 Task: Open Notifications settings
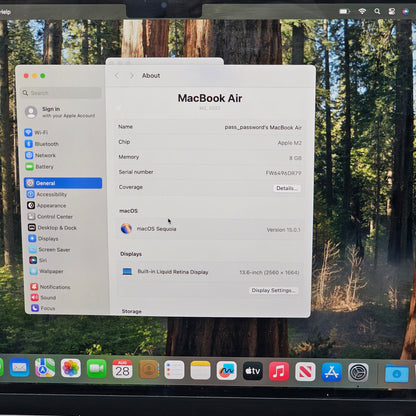click(x=50, y=287)
